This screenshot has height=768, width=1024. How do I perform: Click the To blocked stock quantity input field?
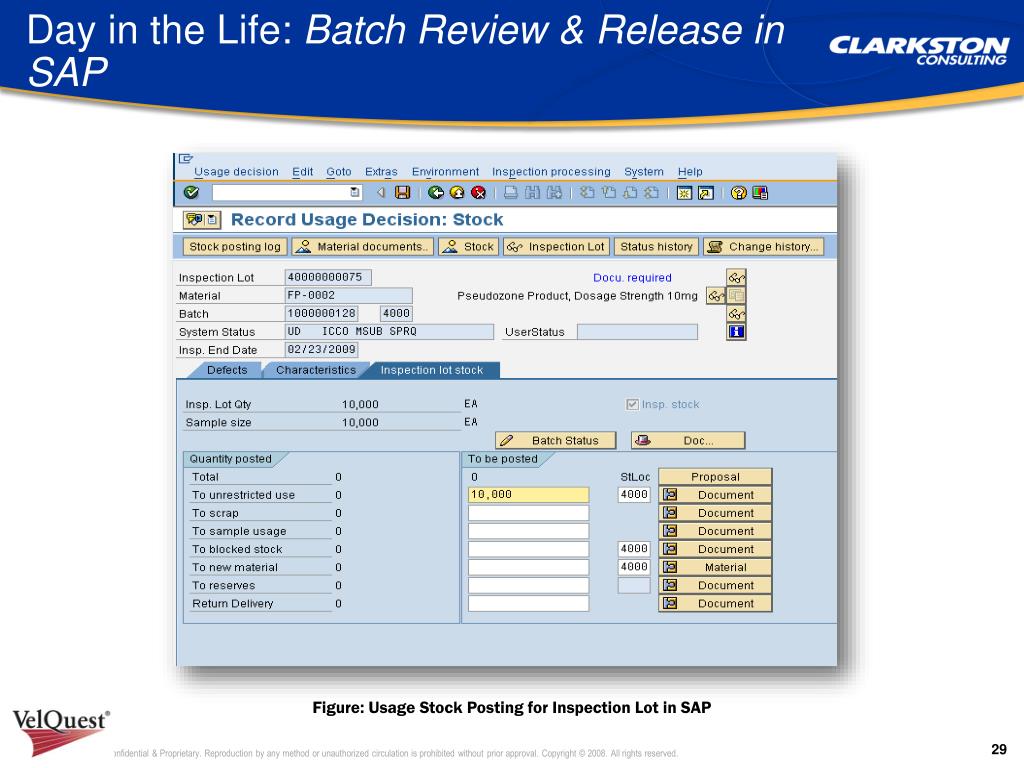pos(528,549)
